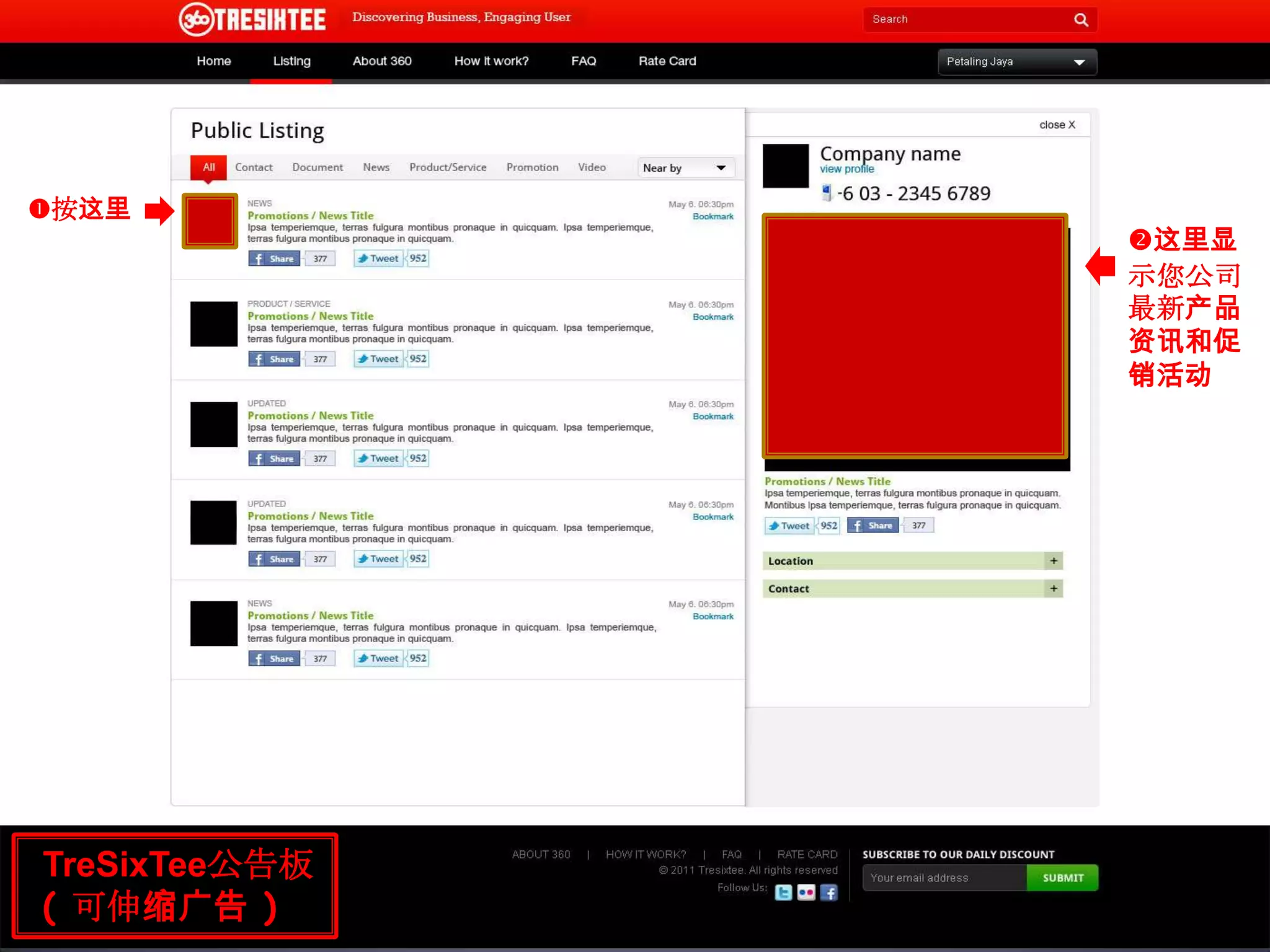The image size is (1270, 952).
Task: Click the Facebook follow icon in footer
Action: [x=828, y=892]
